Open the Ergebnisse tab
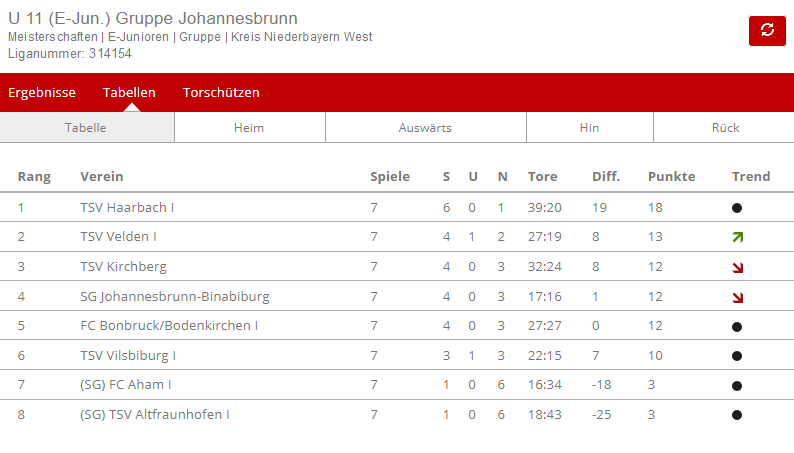The height and width of the screenshot is (453, 794). [x=42, y=92]
